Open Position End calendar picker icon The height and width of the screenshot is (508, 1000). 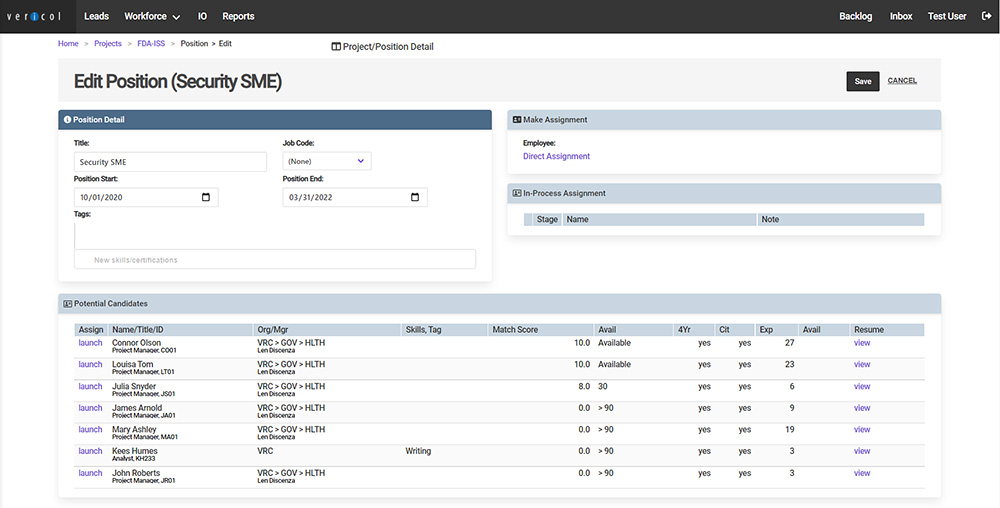tap(415, 198)
